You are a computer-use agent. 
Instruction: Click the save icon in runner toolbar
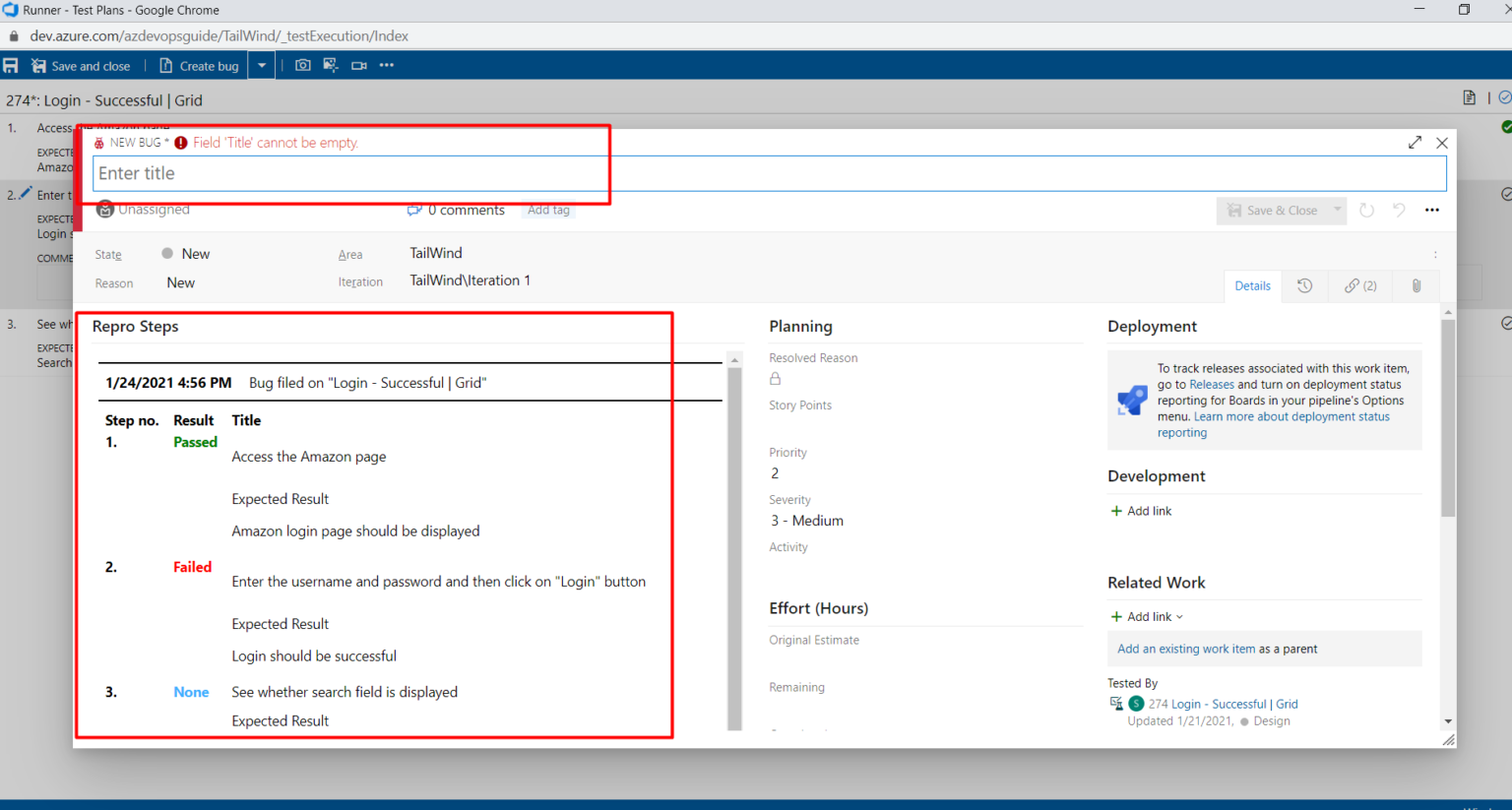[11, 66]
